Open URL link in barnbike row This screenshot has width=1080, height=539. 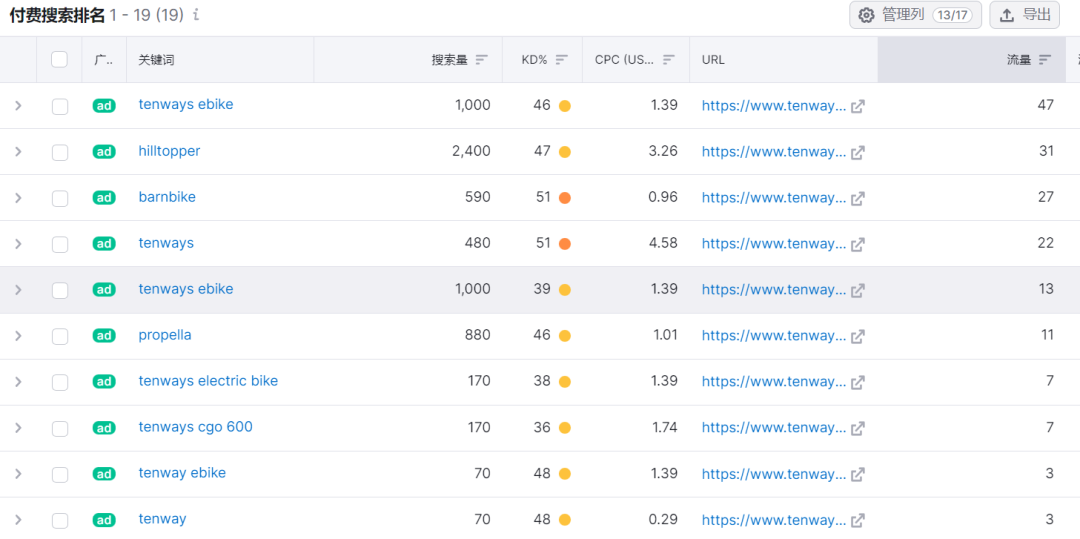click(774, 198)
